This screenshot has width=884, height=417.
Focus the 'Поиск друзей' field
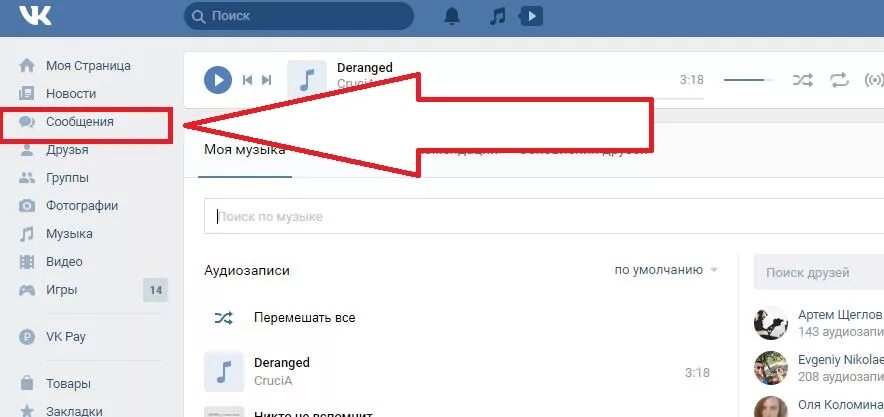(819, 272)
